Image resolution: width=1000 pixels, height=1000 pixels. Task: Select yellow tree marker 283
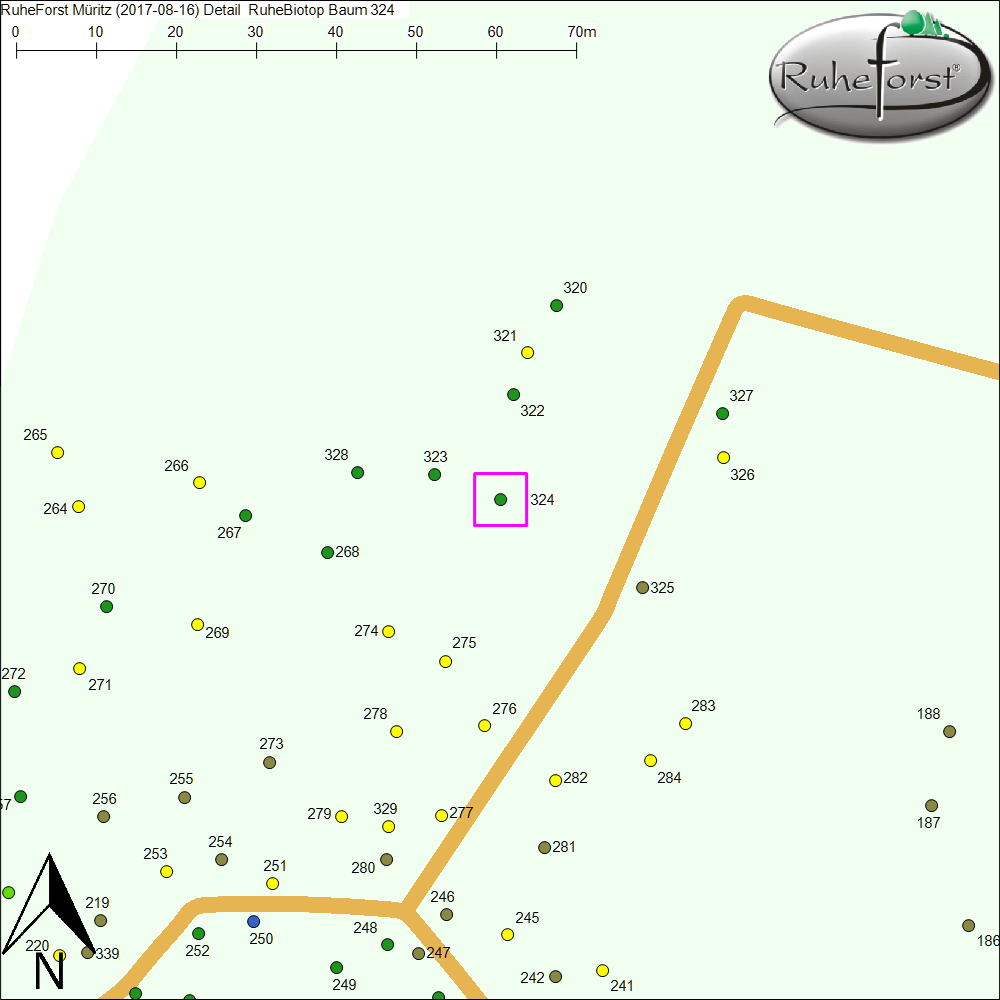[686, 724]
